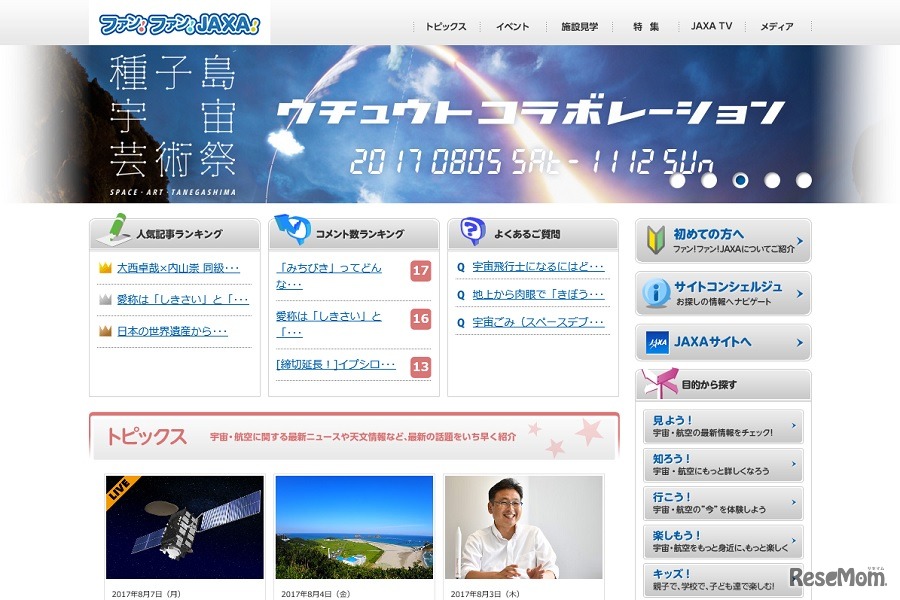Open the coastal launch site article thumbnail
Viewport: 900px width, 600px height.
point(354,527)
